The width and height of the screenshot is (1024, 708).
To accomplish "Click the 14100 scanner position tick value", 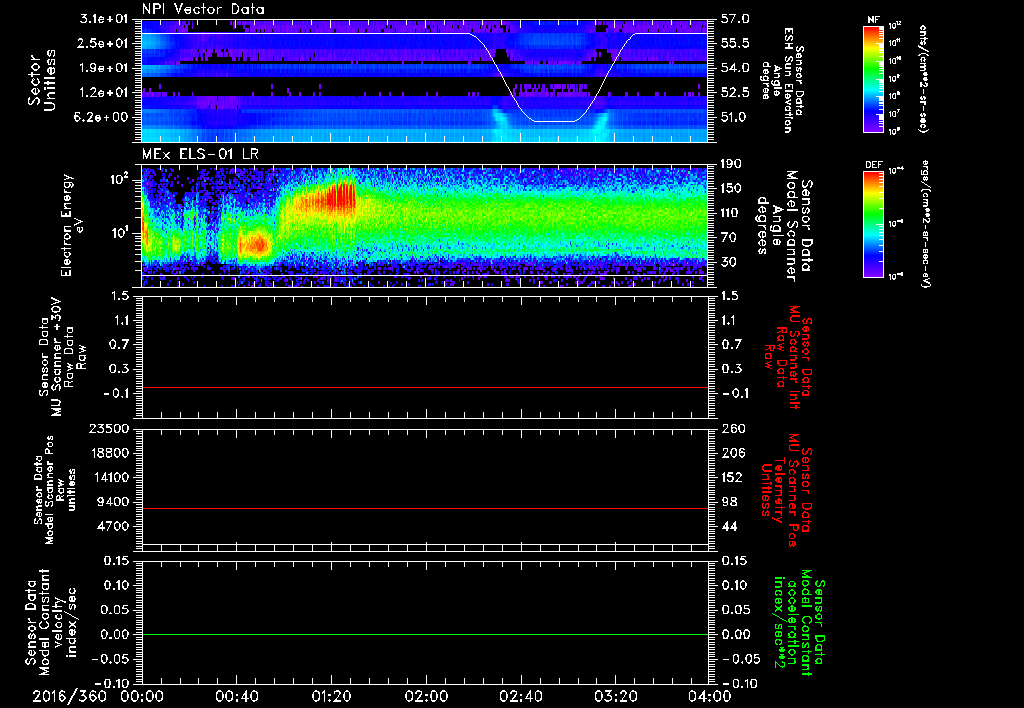I will [x=110, y=477].
